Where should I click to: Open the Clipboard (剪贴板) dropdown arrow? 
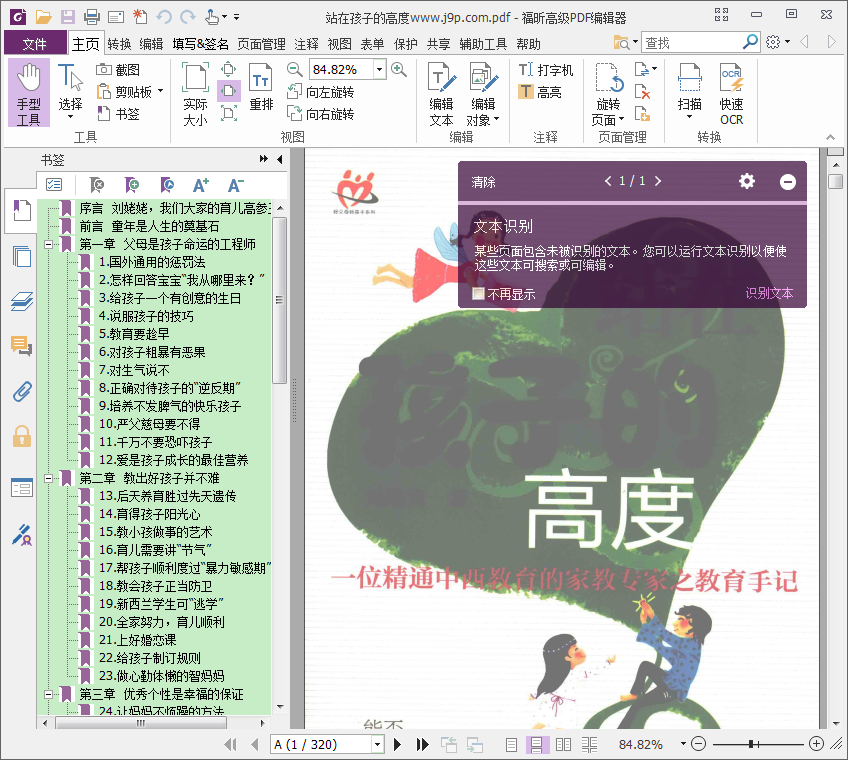point(161,91)
